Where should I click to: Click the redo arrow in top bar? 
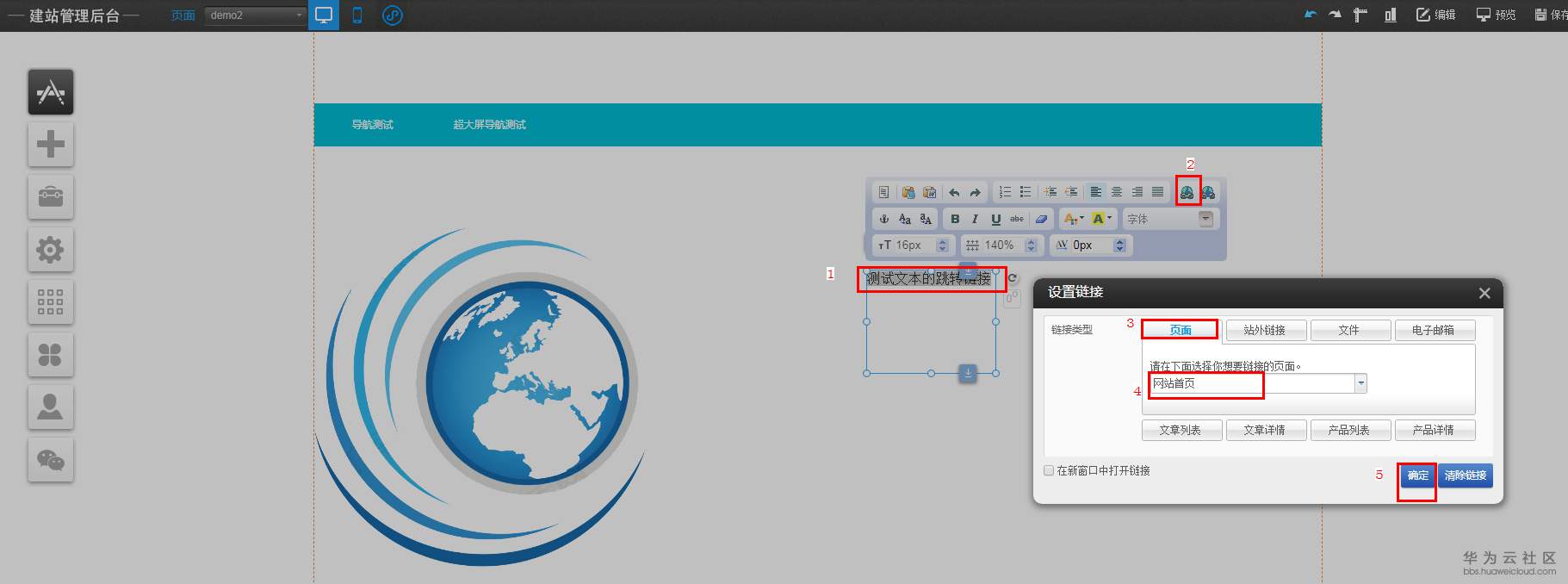(x=1335, y=15)
